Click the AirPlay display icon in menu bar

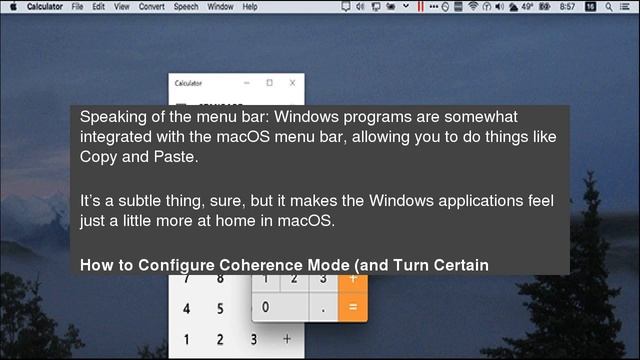tap(346, 7)
